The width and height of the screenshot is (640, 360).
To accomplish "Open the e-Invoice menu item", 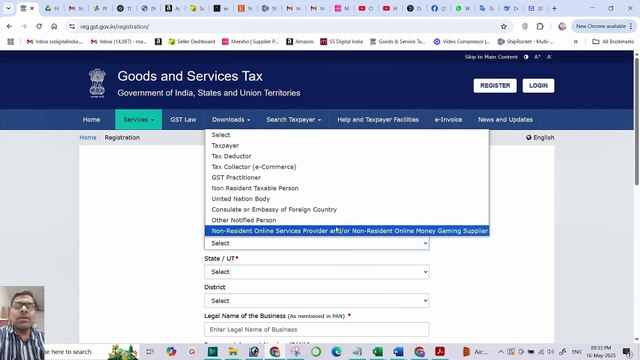I will (x=448, y=120).
